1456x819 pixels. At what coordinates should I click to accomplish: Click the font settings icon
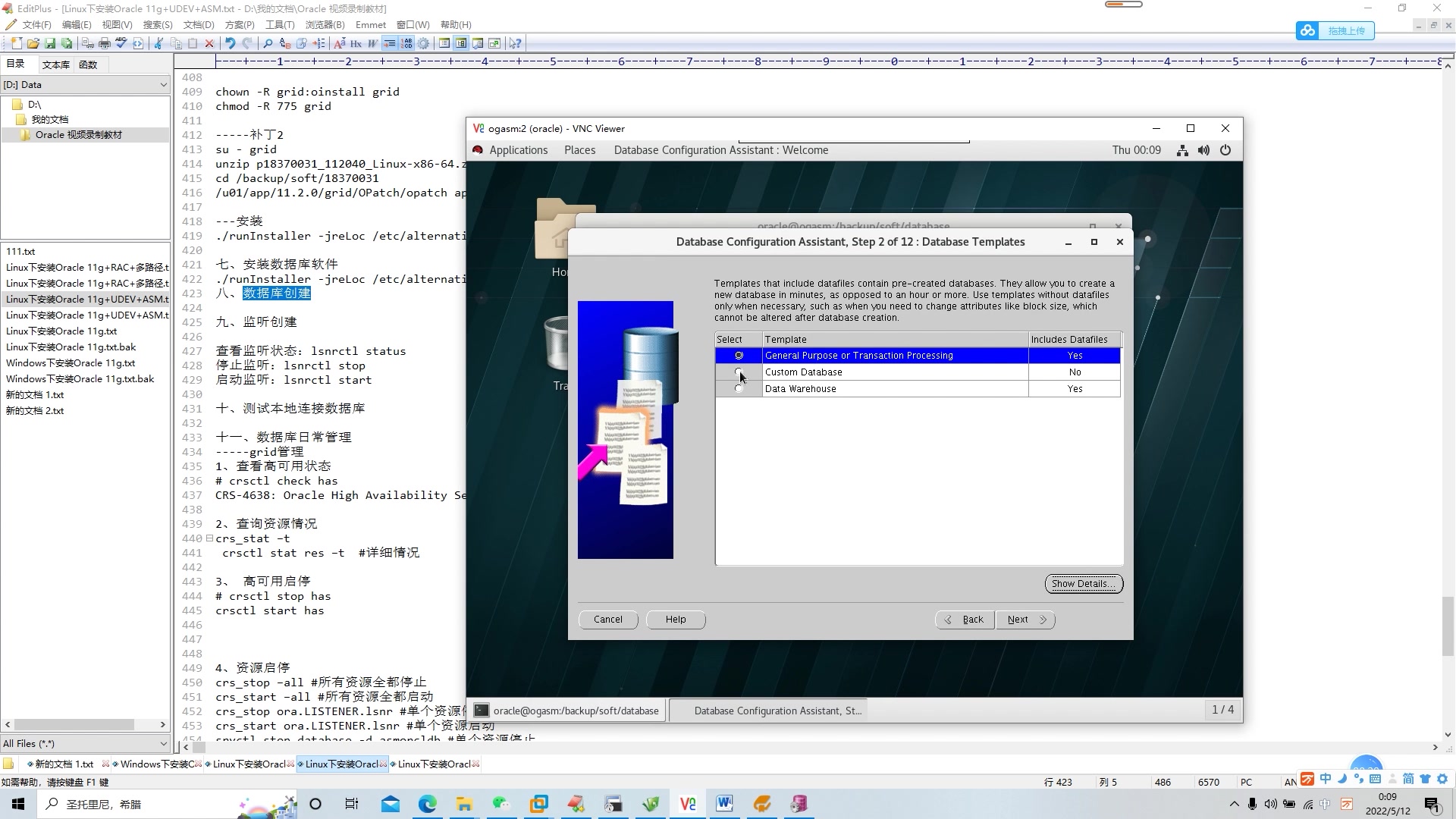(339, 44)
